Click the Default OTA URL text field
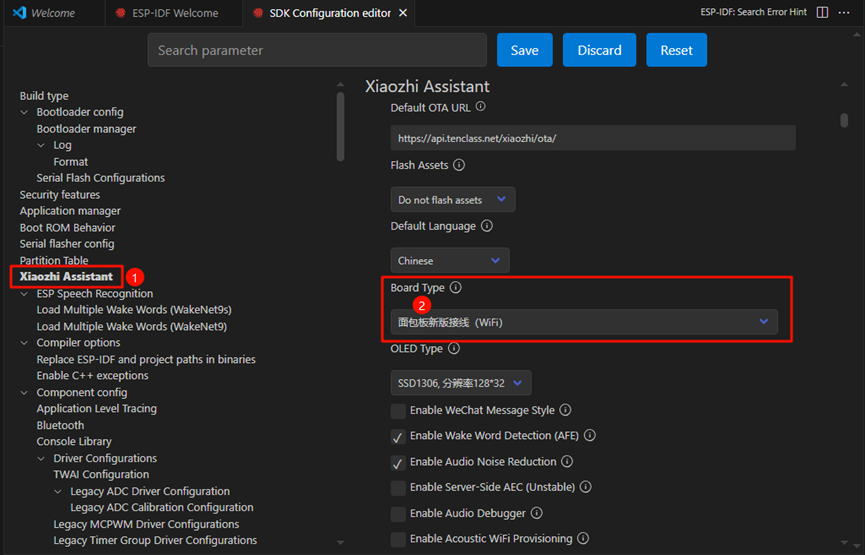Screen dimensions: 865x555 tap(593, 138)
